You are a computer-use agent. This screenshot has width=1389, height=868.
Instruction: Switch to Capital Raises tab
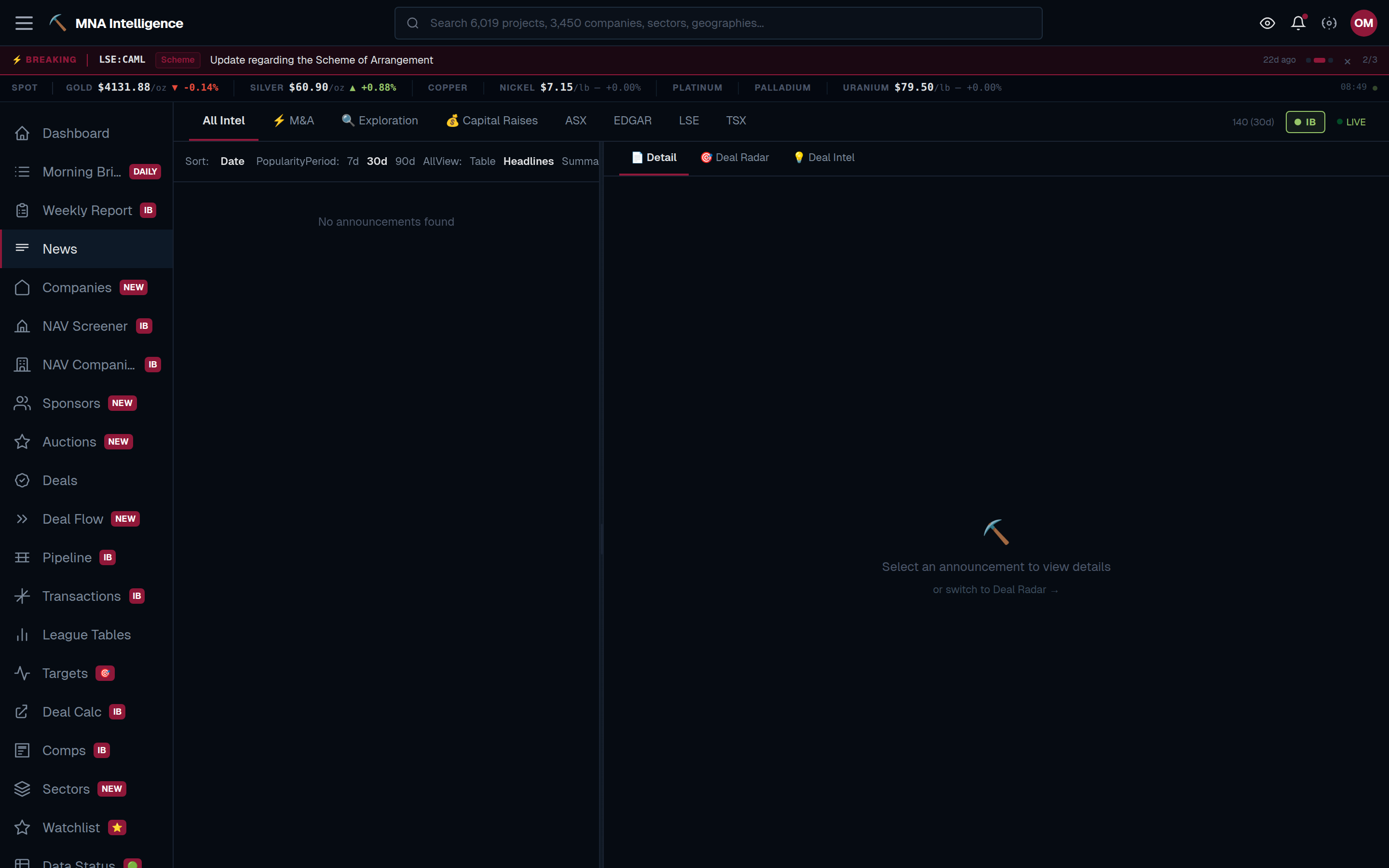click(492, 121)
